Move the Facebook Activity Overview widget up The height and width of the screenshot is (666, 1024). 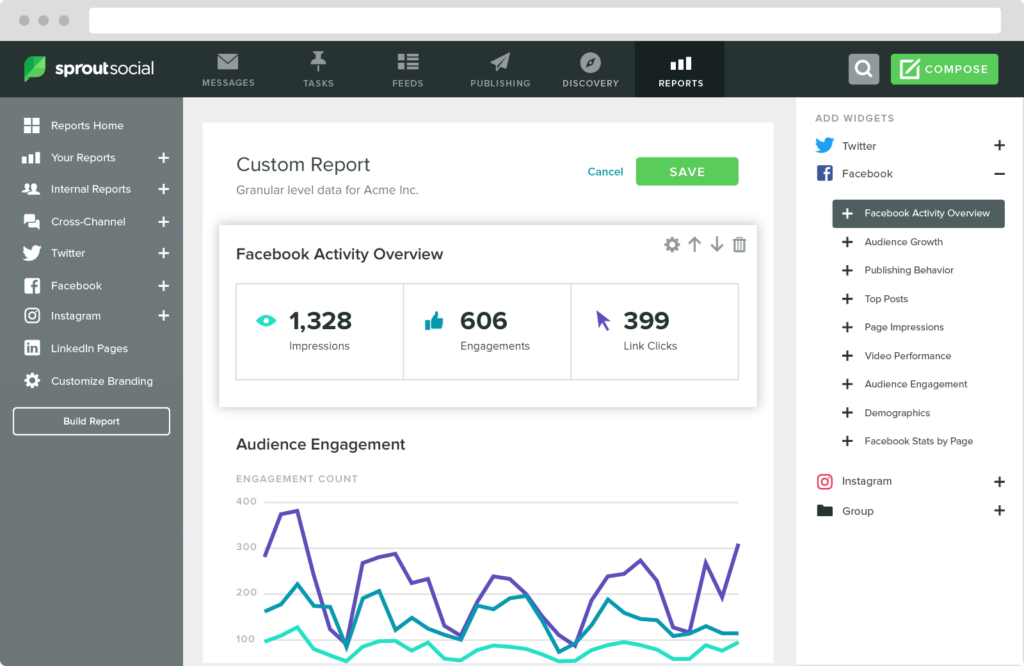coord(694,243)
